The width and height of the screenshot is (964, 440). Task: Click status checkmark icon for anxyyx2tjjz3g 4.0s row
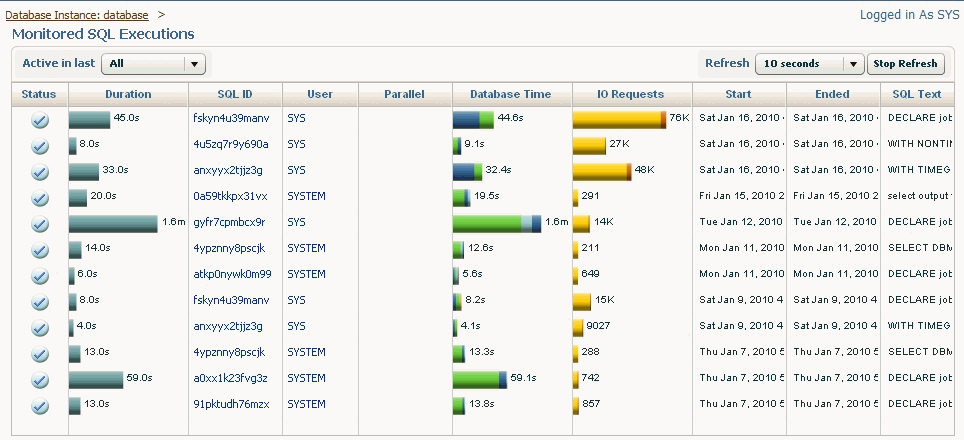[x=40, y=328]
